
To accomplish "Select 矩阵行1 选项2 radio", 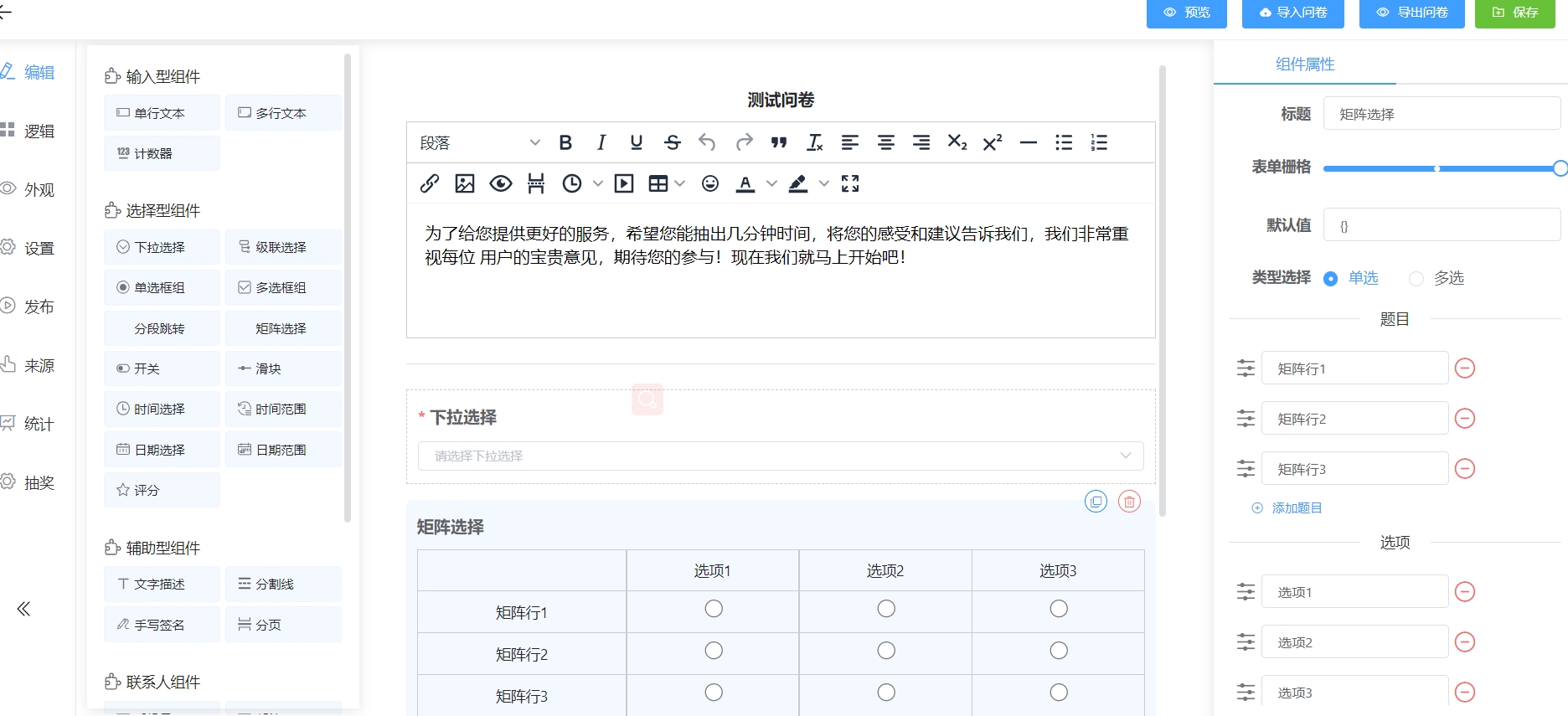I will (x=886, y=609).
